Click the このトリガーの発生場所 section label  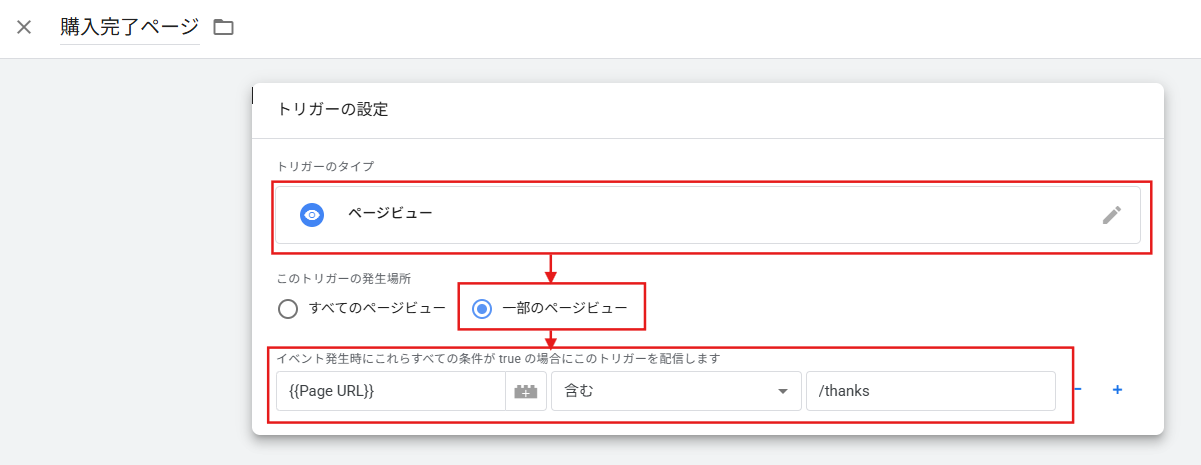[x=346, y=279]
